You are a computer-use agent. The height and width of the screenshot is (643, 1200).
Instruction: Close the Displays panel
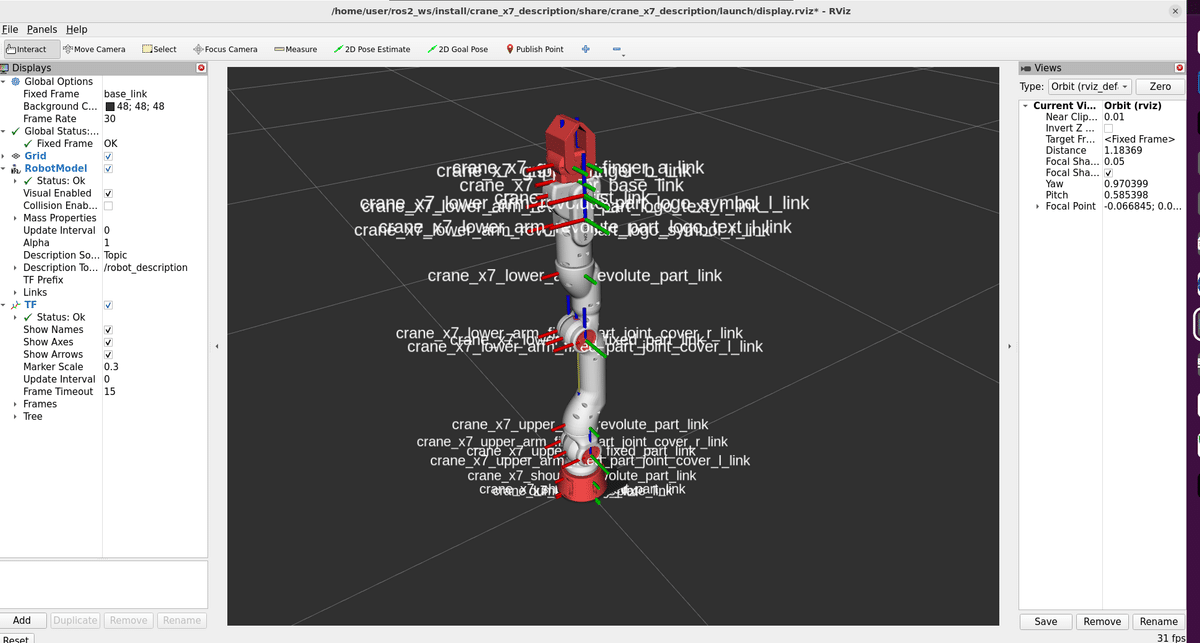click(201, 68)
